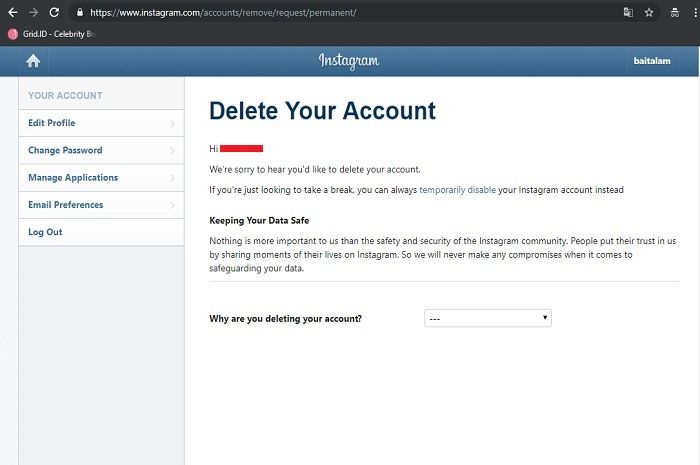Click the padlock site security icon
This screenshot has width=700, height=465.
(x=80, y=13)
